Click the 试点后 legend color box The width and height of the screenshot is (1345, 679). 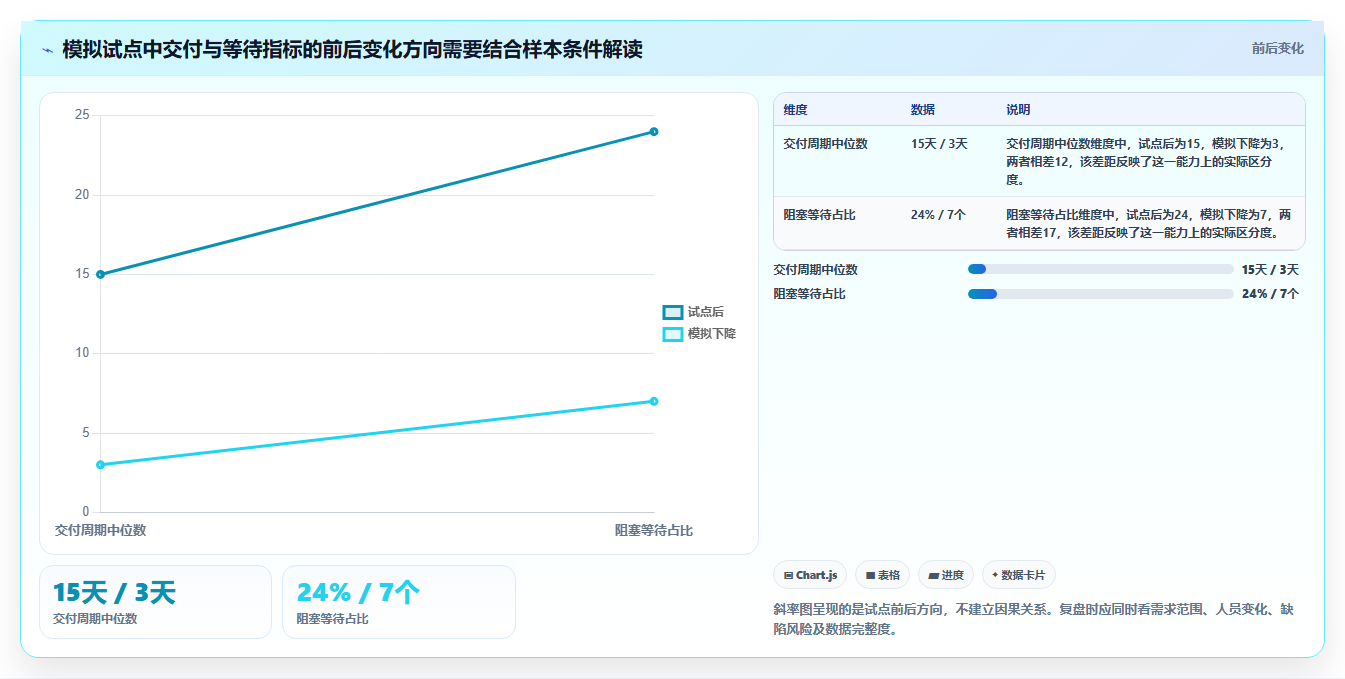coord(673,312)
